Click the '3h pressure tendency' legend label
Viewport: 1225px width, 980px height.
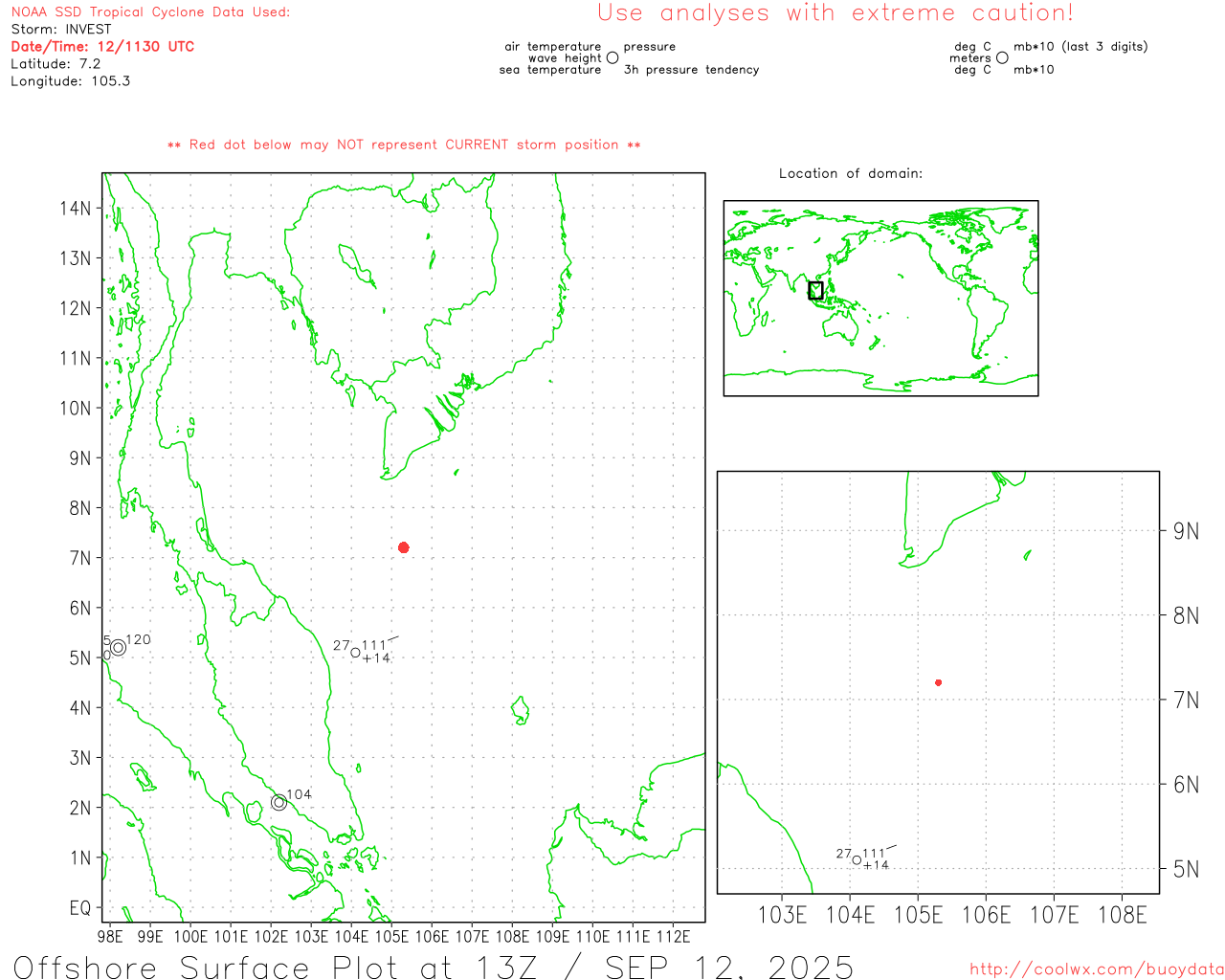pos(691,70)
